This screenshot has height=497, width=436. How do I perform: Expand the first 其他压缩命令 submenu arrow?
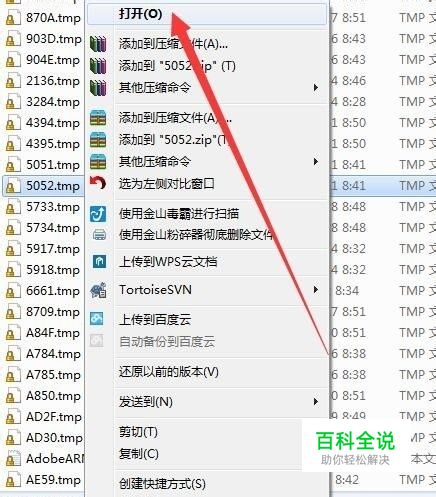(x=316, y=88)
